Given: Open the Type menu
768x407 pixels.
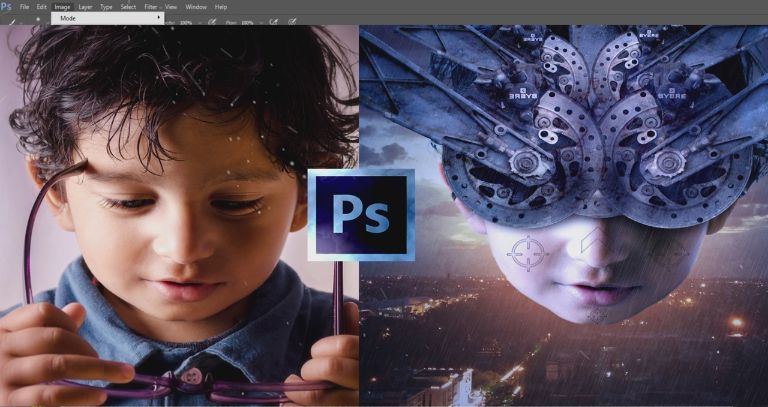Looking at the screenshot, I should pyautogui.click(x=106, y=7).
